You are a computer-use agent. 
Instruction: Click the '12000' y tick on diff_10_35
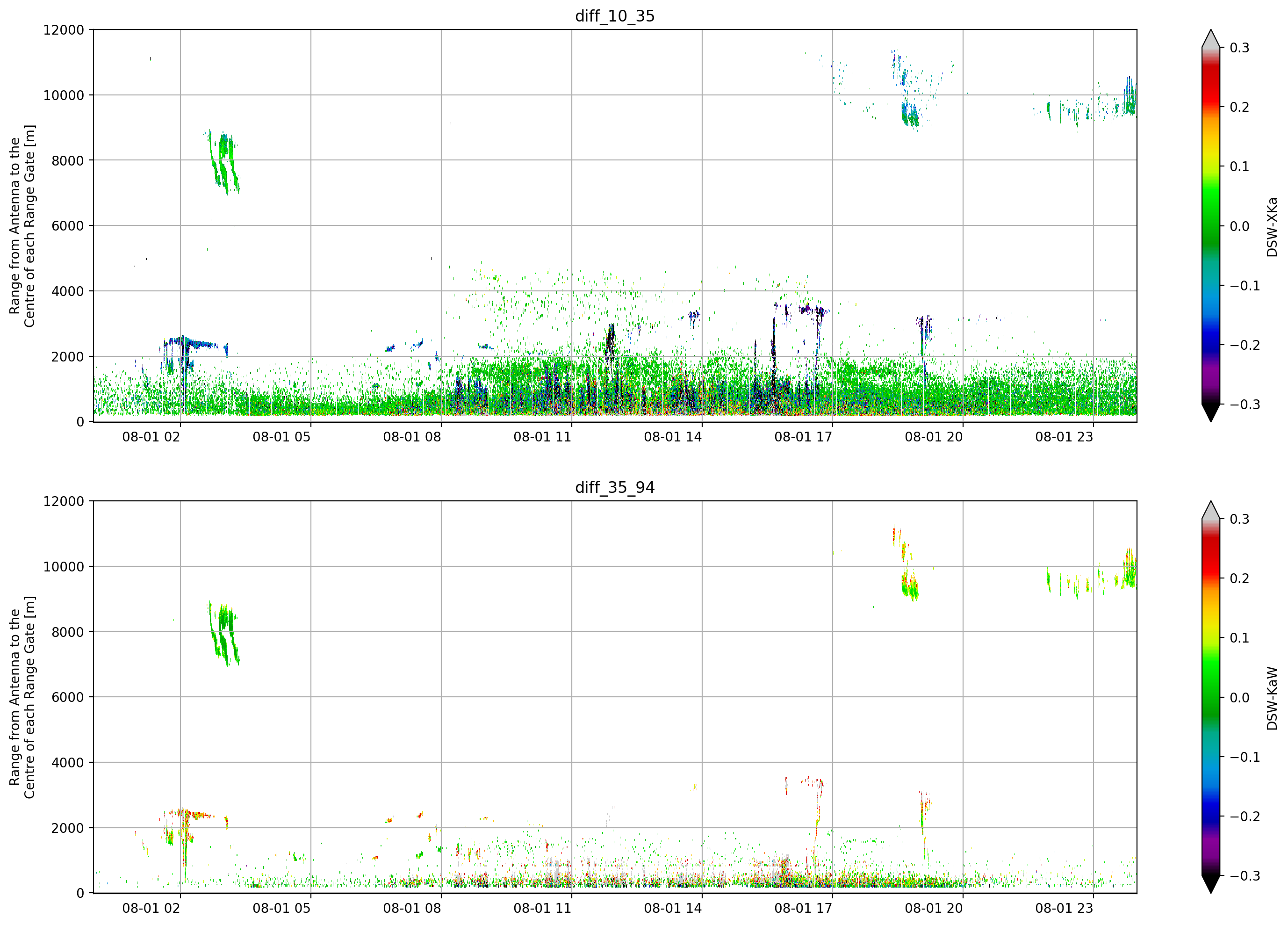tap(64, 29)
